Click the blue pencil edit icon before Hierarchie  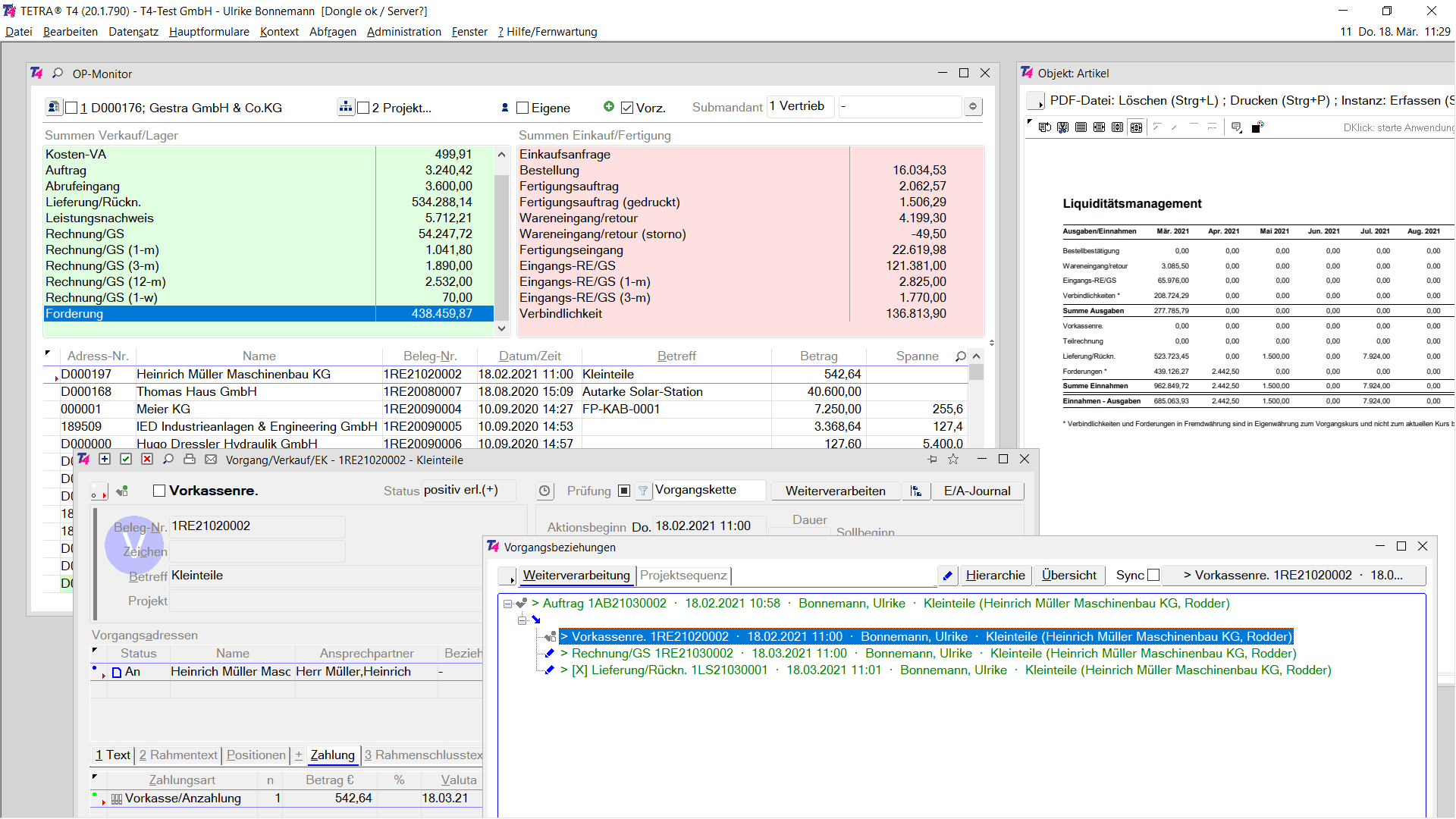click(x=947, y=576)
